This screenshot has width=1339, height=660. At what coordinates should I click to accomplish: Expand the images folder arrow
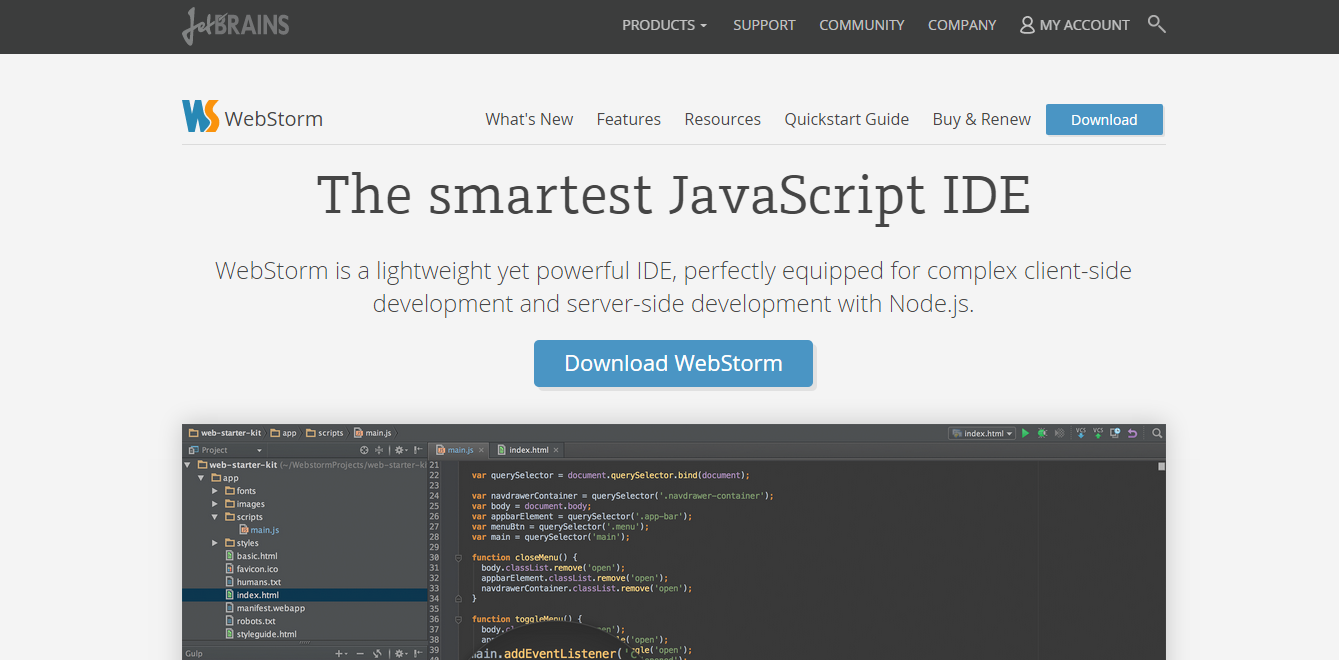(214, 504)
